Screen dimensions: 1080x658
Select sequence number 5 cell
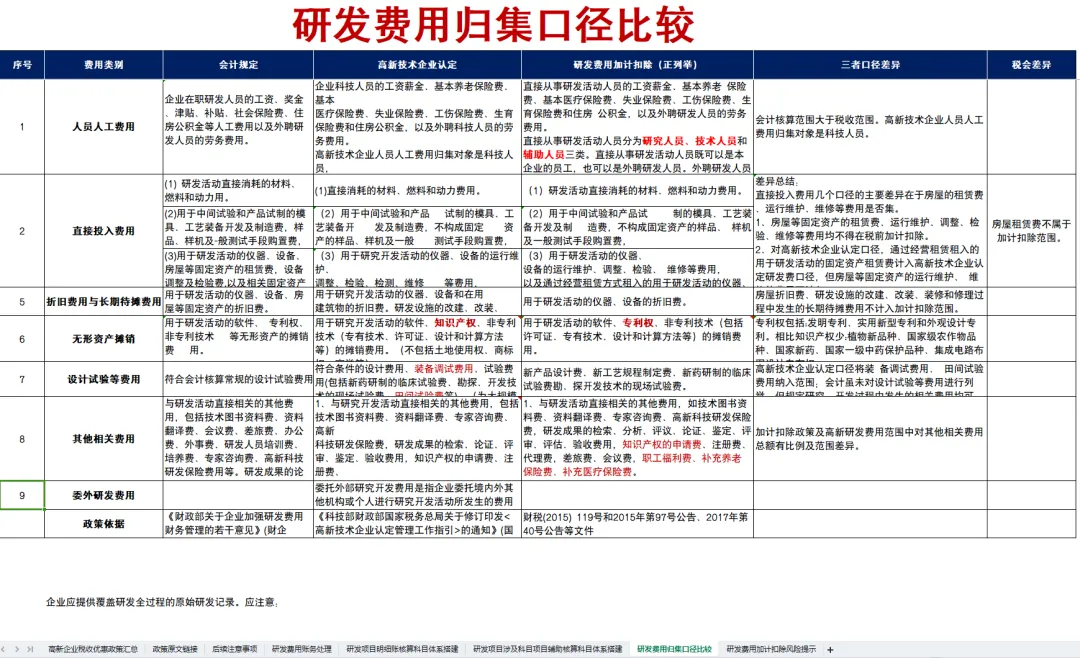click(22, 302)
